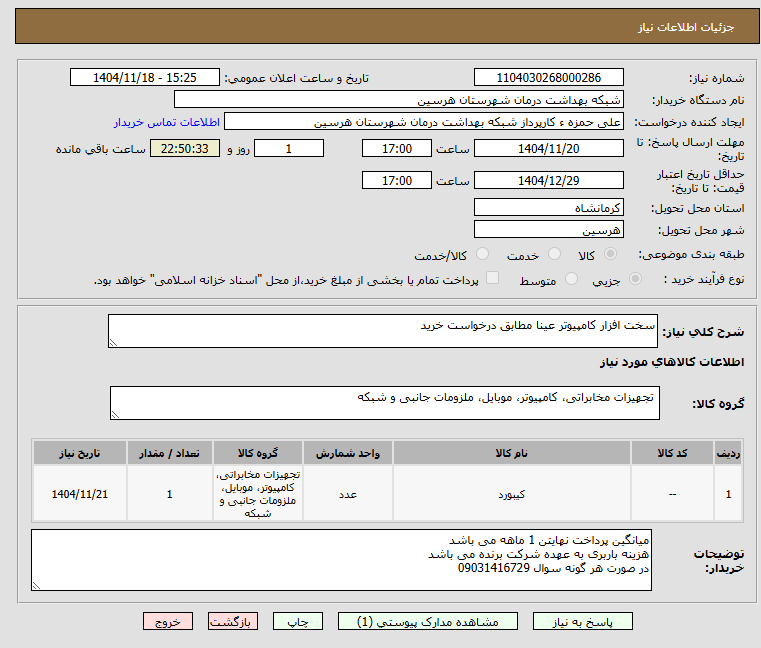This screenshot has width=761, height=648.
Task: Click the کد کالا column header
Action: tap(672, 453)
